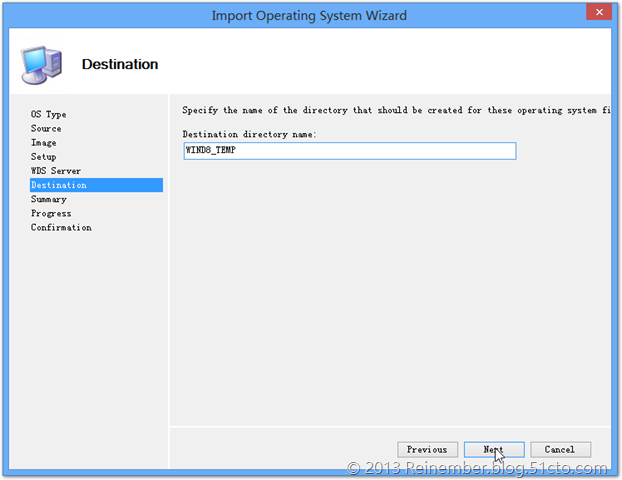Select the highlighted Destination step
This screenshot has height=480, width=622.
pyautogui.click(x=96, y=185)
